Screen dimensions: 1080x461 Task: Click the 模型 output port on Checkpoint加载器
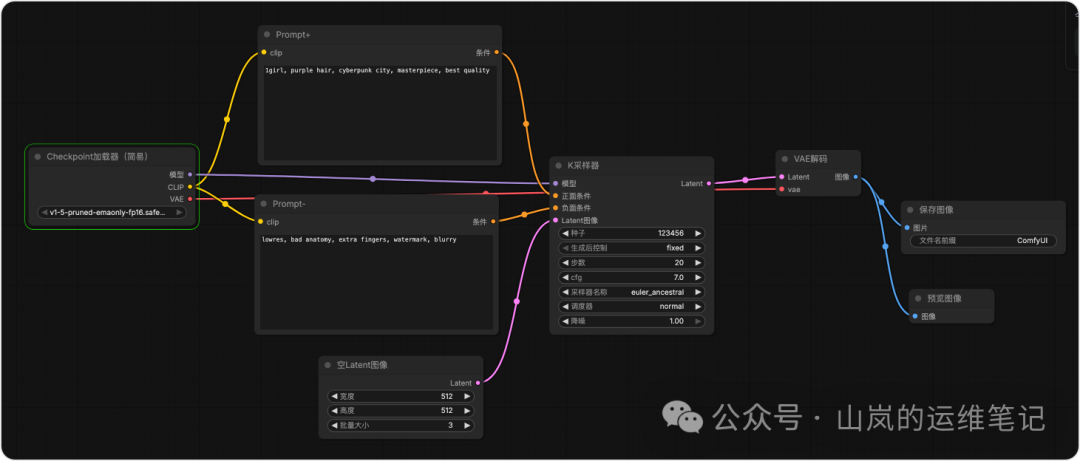(x=190, y=174)
